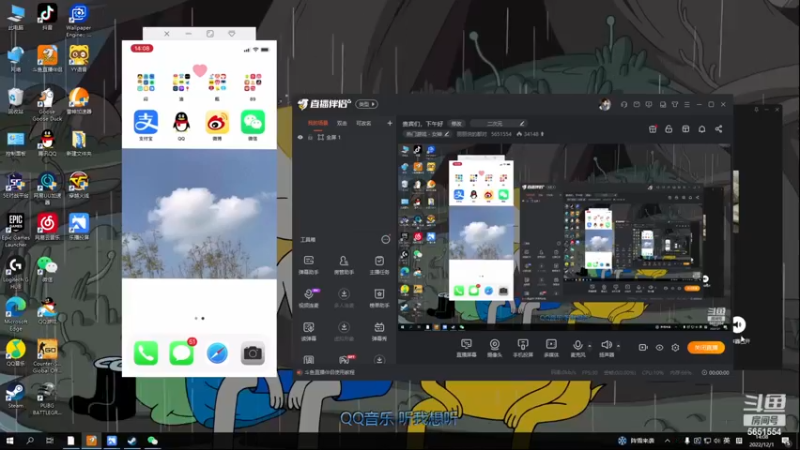Toggle lock on 全屏 1 source

[x=310, y=137]
